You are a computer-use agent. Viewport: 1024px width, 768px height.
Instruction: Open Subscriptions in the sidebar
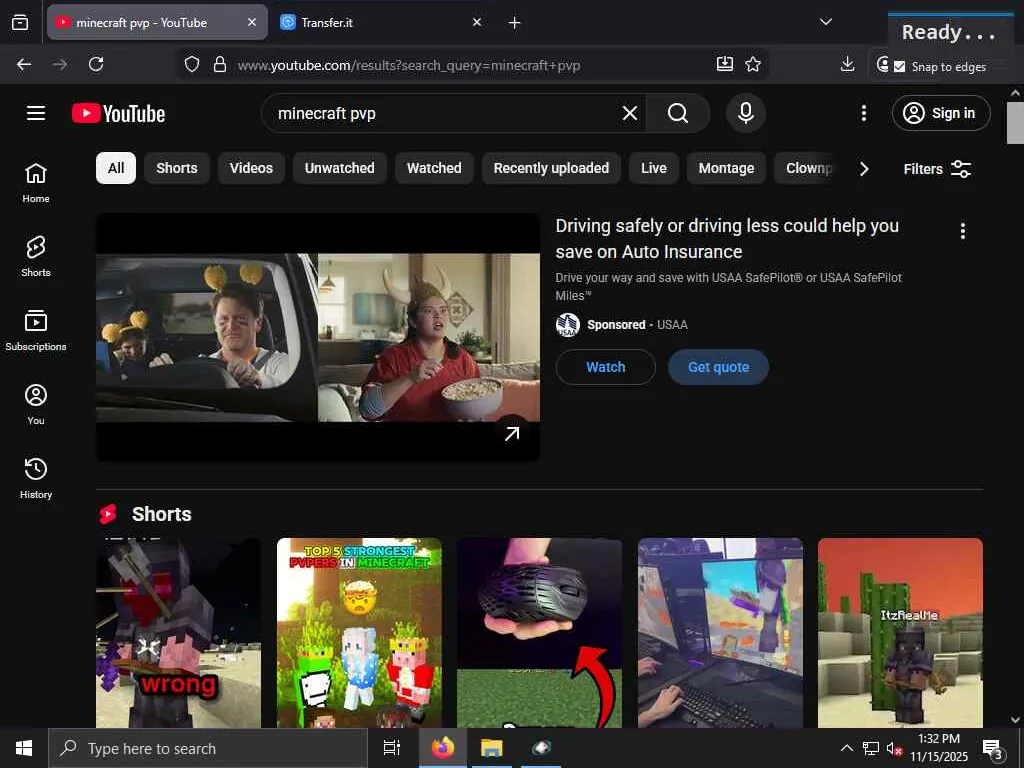click(36, 330)
